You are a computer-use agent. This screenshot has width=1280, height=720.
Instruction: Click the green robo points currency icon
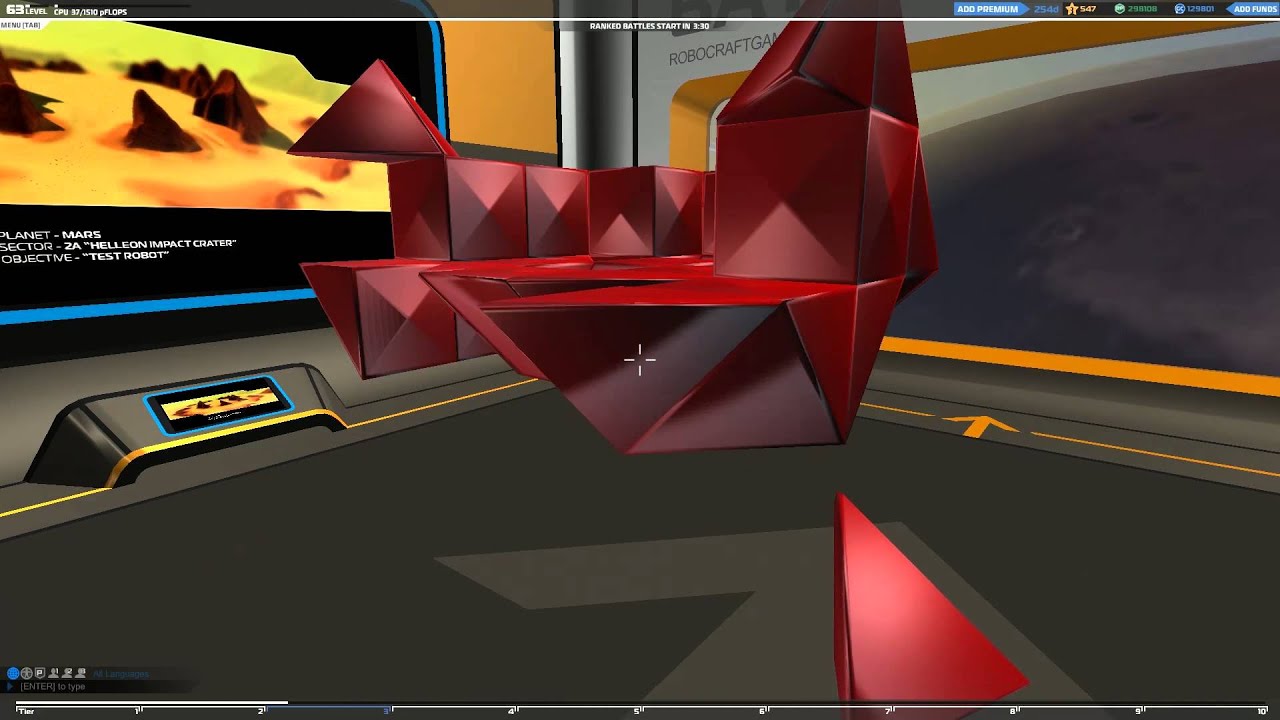tap(1119, 9)
